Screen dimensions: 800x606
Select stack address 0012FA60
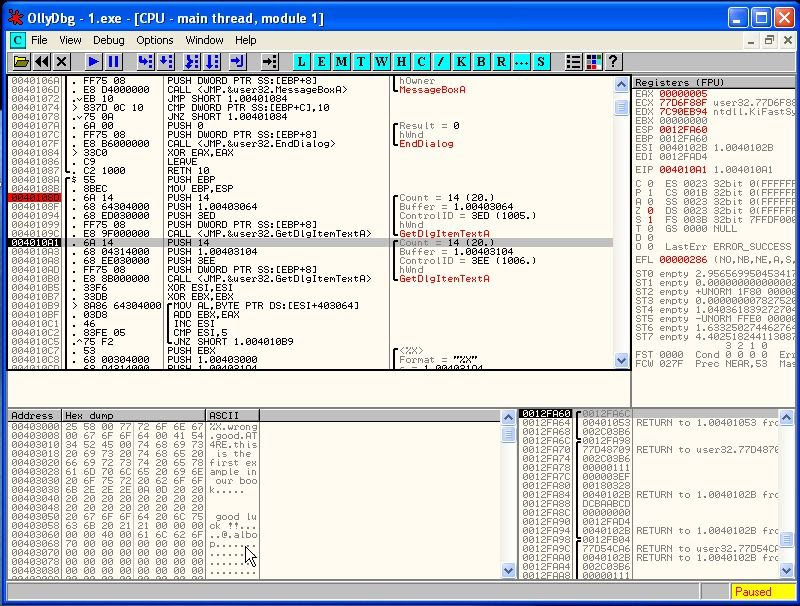pos(545,414)
